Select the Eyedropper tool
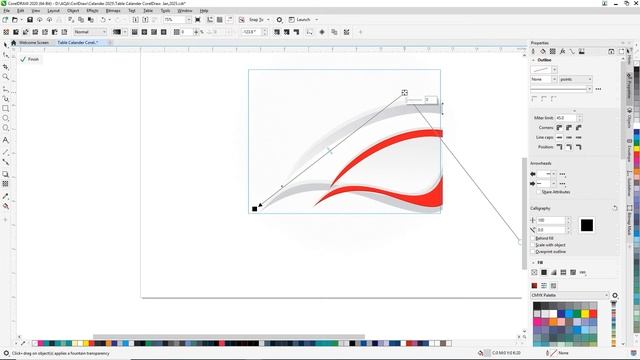Screen dimensions: 640x360 (x=6, y=196)
